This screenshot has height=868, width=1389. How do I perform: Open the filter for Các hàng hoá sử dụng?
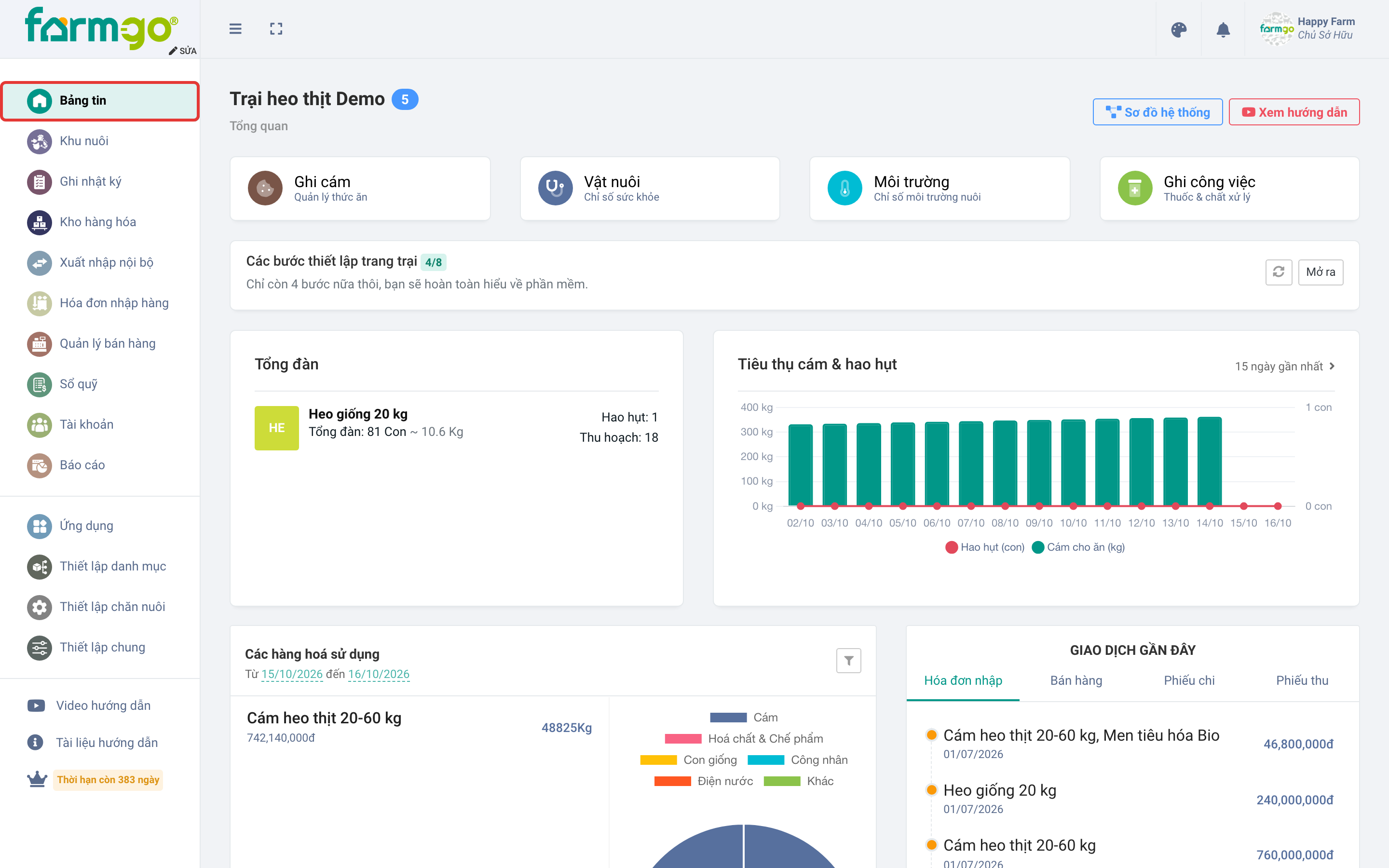pos(848,660)
